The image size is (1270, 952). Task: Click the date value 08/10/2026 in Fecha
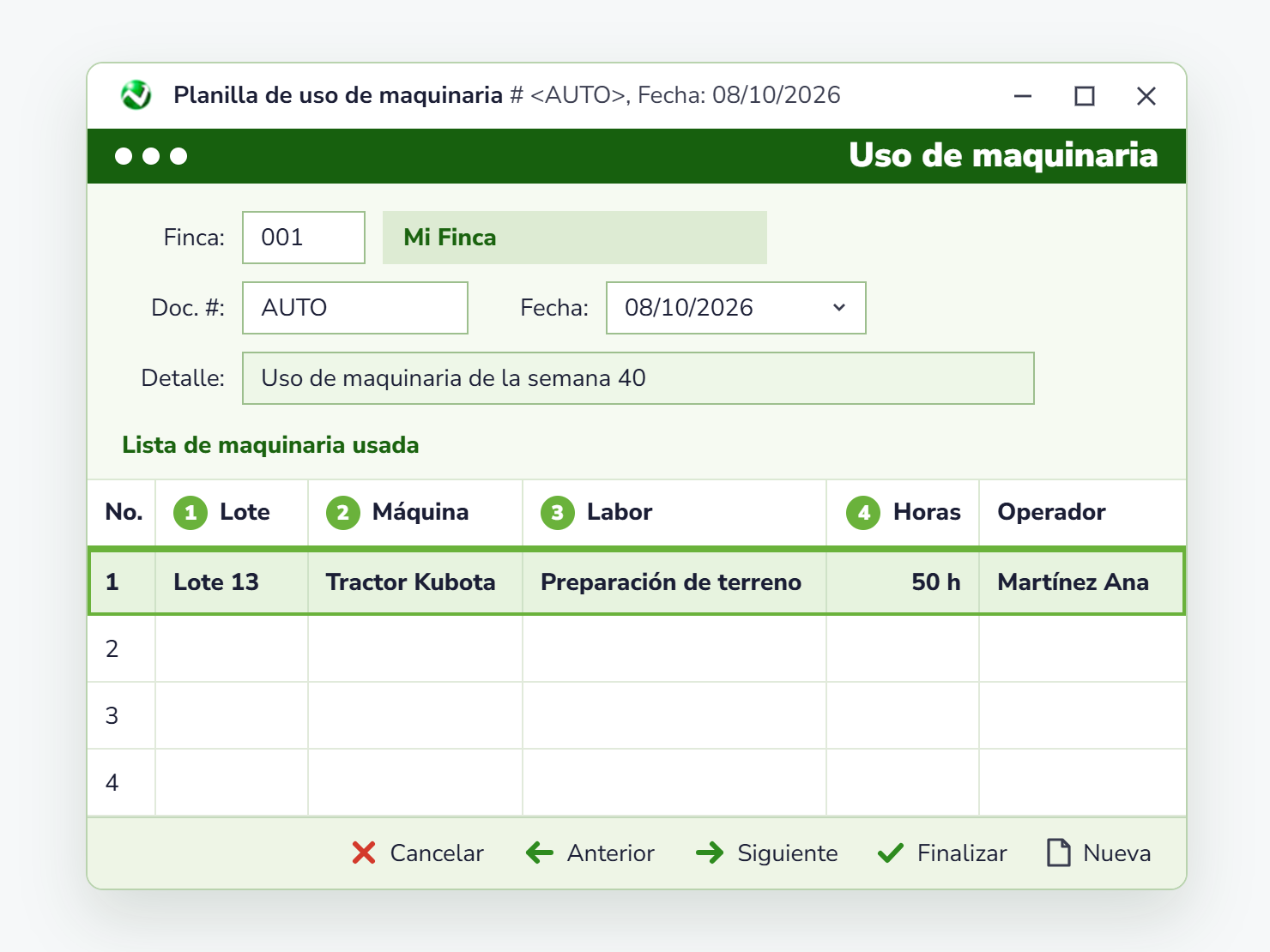[x=689, y=308]
